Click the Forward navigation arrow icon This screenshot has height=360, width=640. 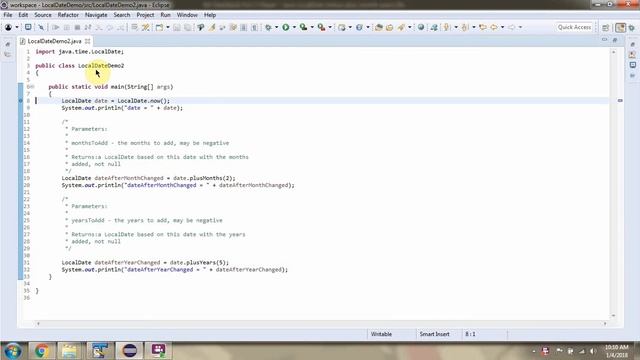[511, 27]
